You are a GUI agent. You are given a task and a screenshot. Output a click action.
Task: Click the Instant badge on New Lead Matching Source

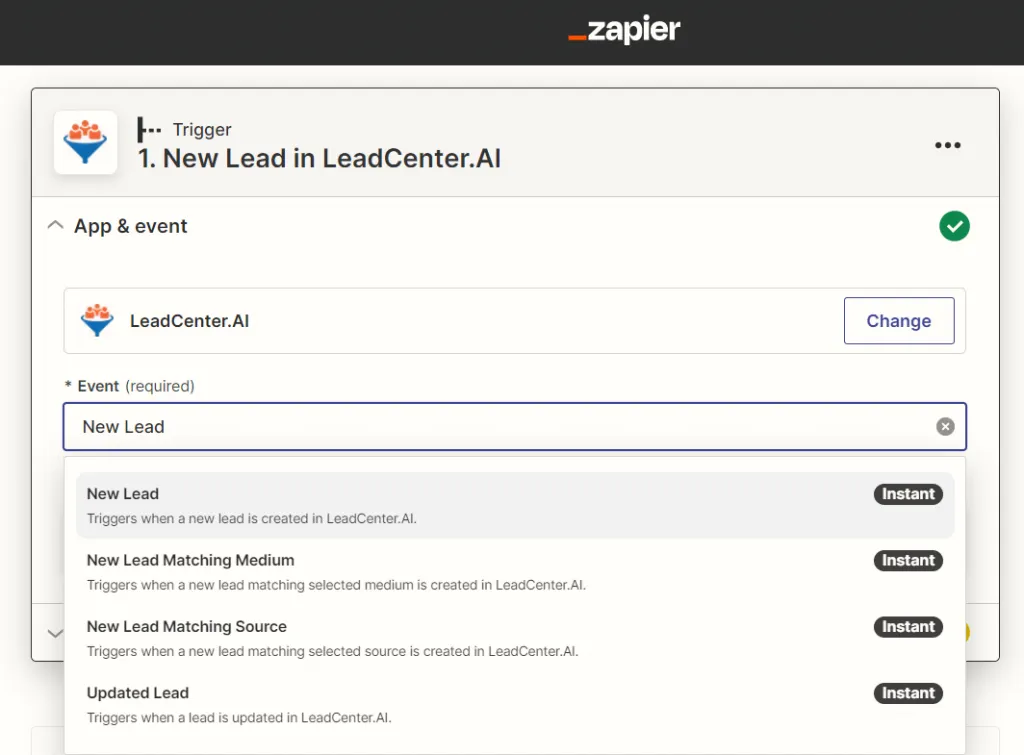[x=908, y=627]
